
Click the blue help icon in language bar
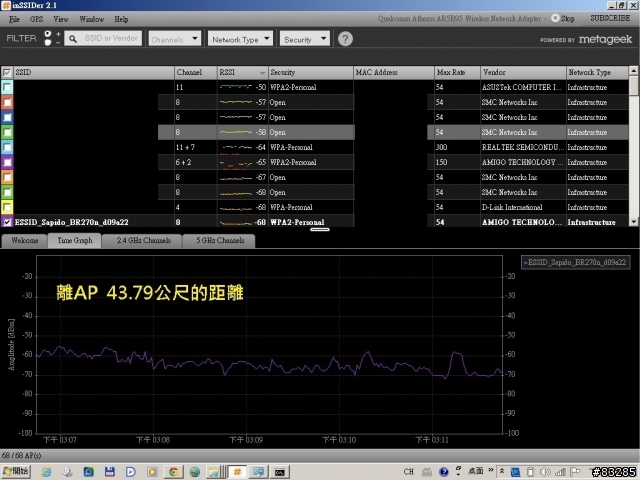pyautogui.click(x=444, y=472)
